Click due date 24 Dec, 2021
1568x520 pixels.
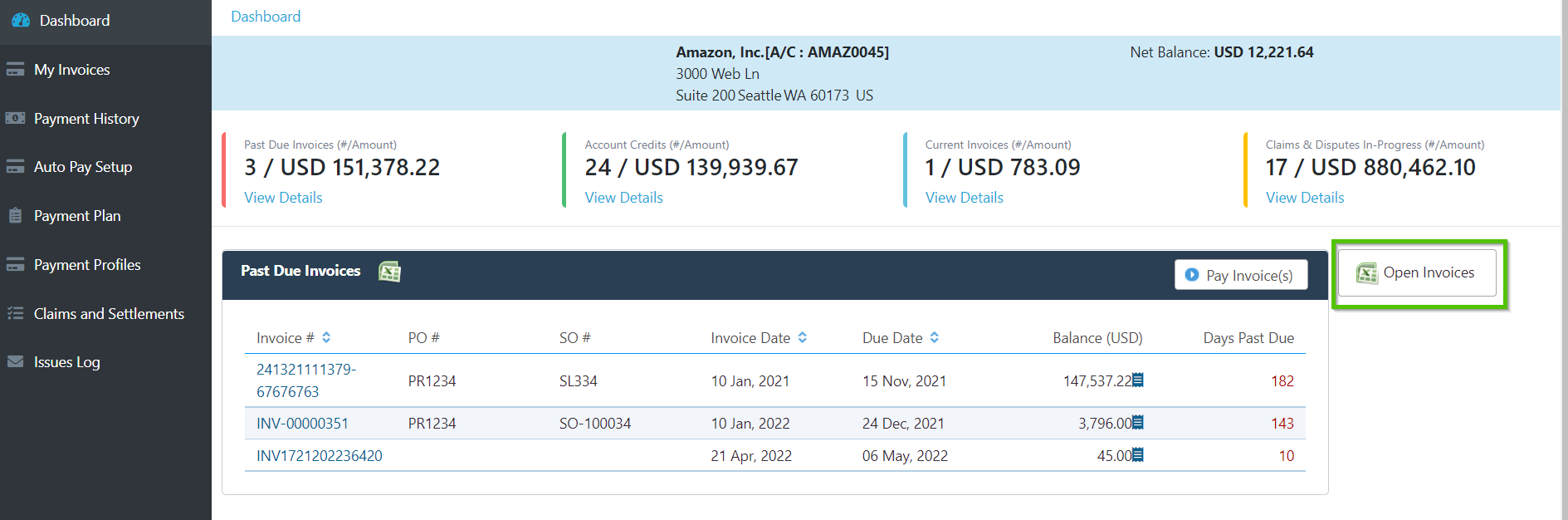(903, 424)
